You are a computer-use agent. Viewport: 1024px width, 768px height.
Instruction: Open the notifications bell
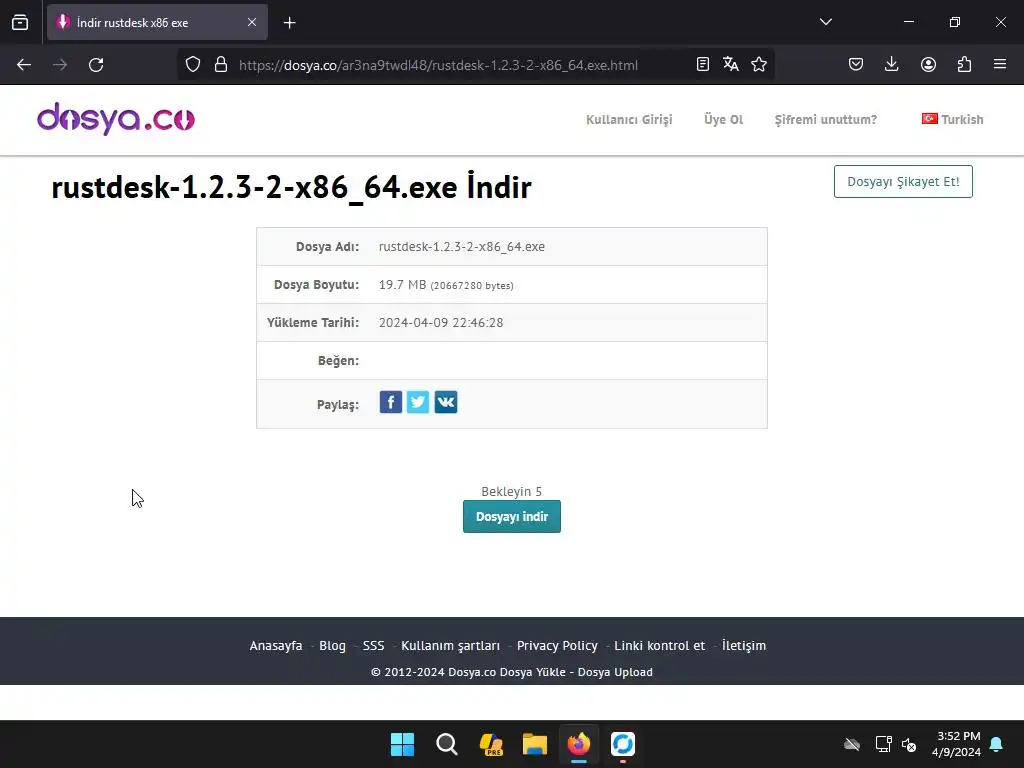(x=997, y=744)
